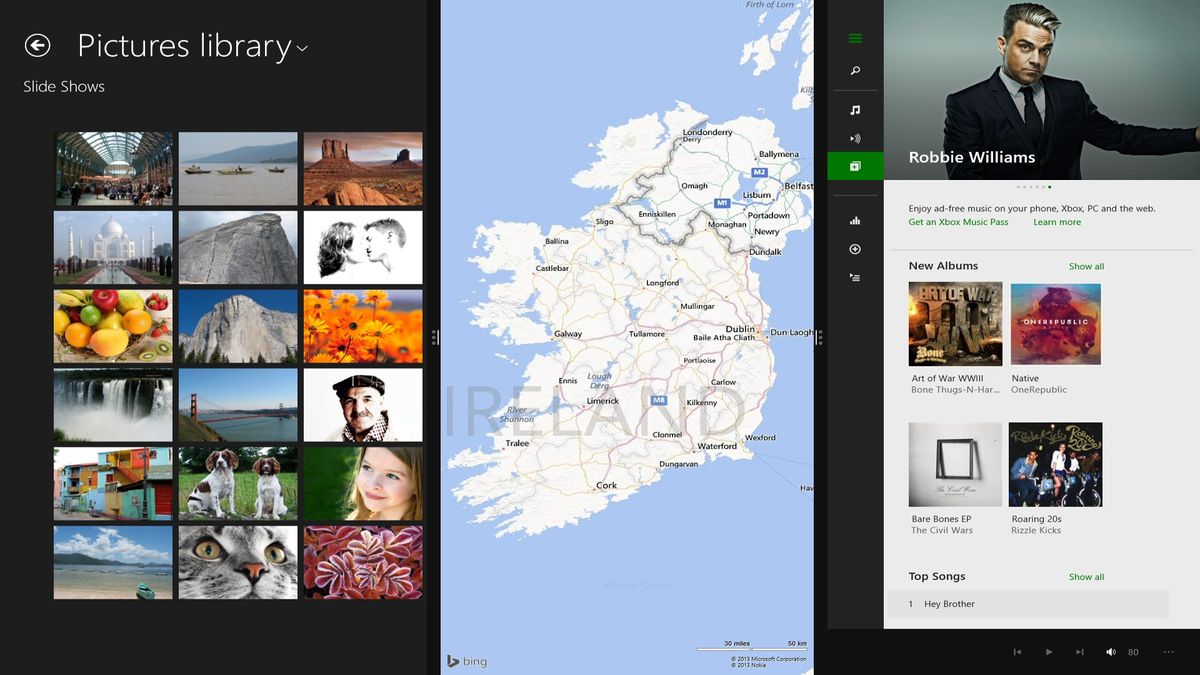Mute audio with the volume icon
The image size is (1200, 675).
coord(1110,651)
